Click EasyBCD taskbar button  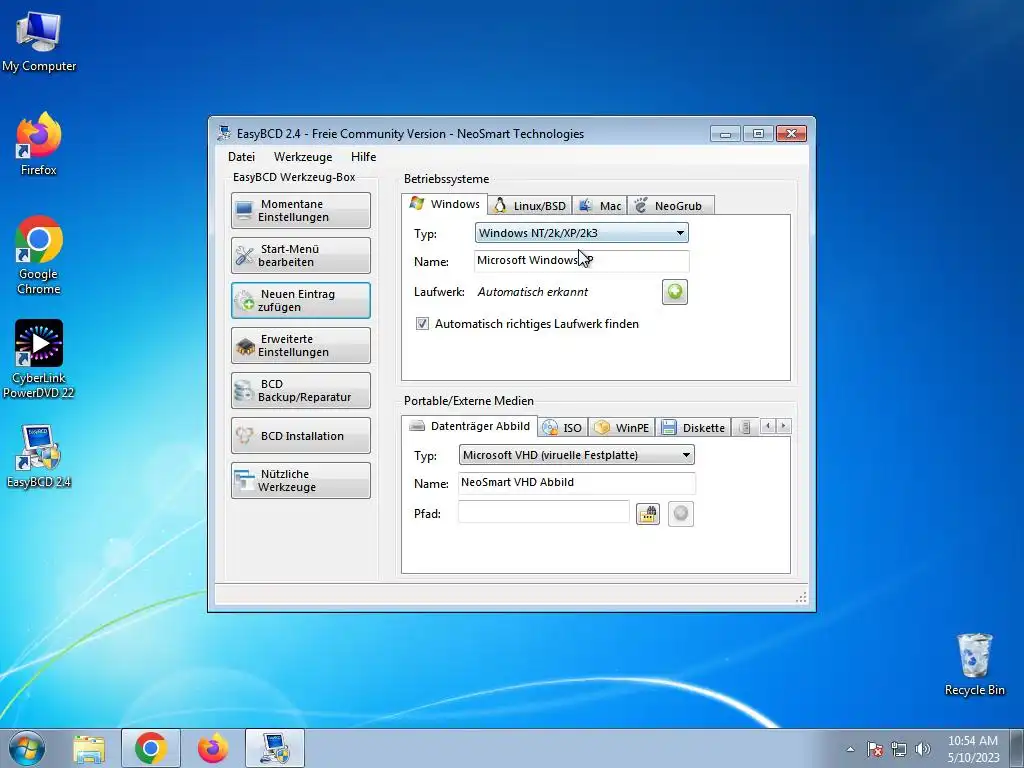click(x=275, y=748)
